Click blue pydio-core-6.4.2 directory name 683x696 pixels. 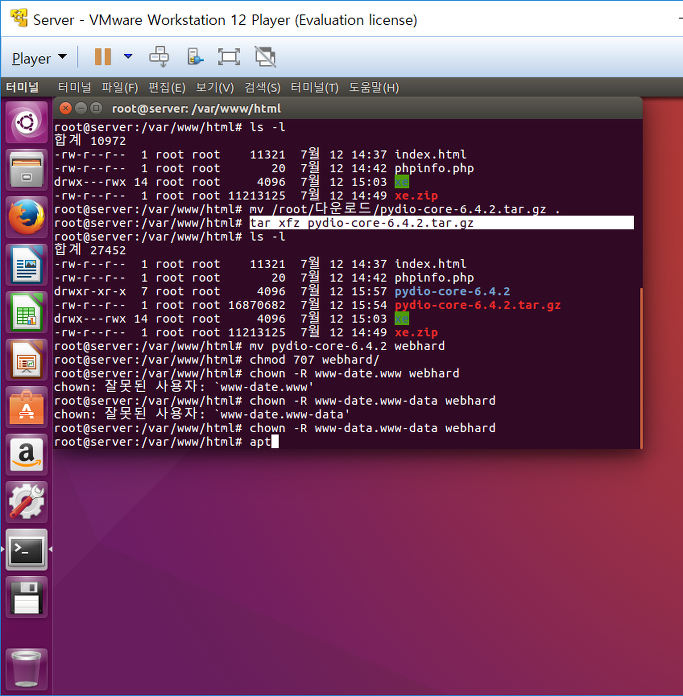452,292
